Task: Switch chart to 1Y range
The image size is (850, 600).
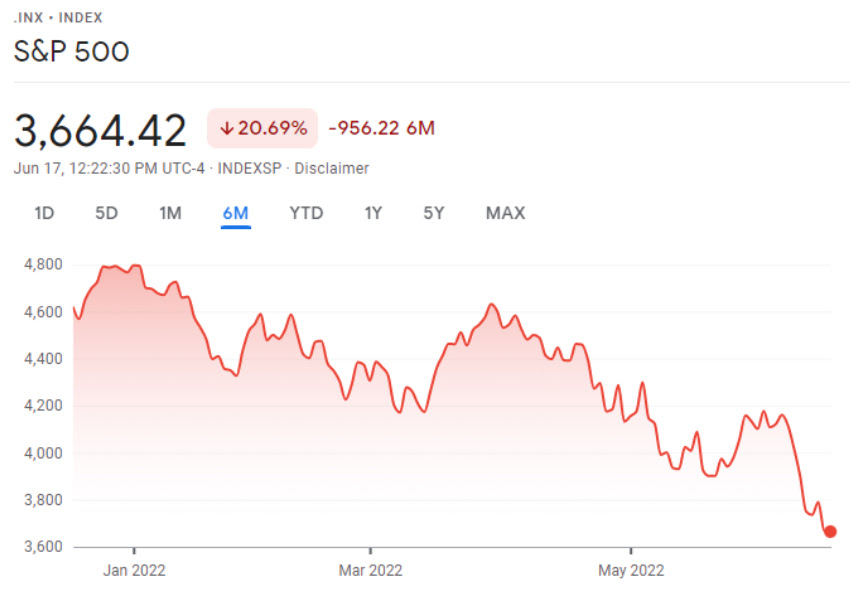Action: coord(374,213)
